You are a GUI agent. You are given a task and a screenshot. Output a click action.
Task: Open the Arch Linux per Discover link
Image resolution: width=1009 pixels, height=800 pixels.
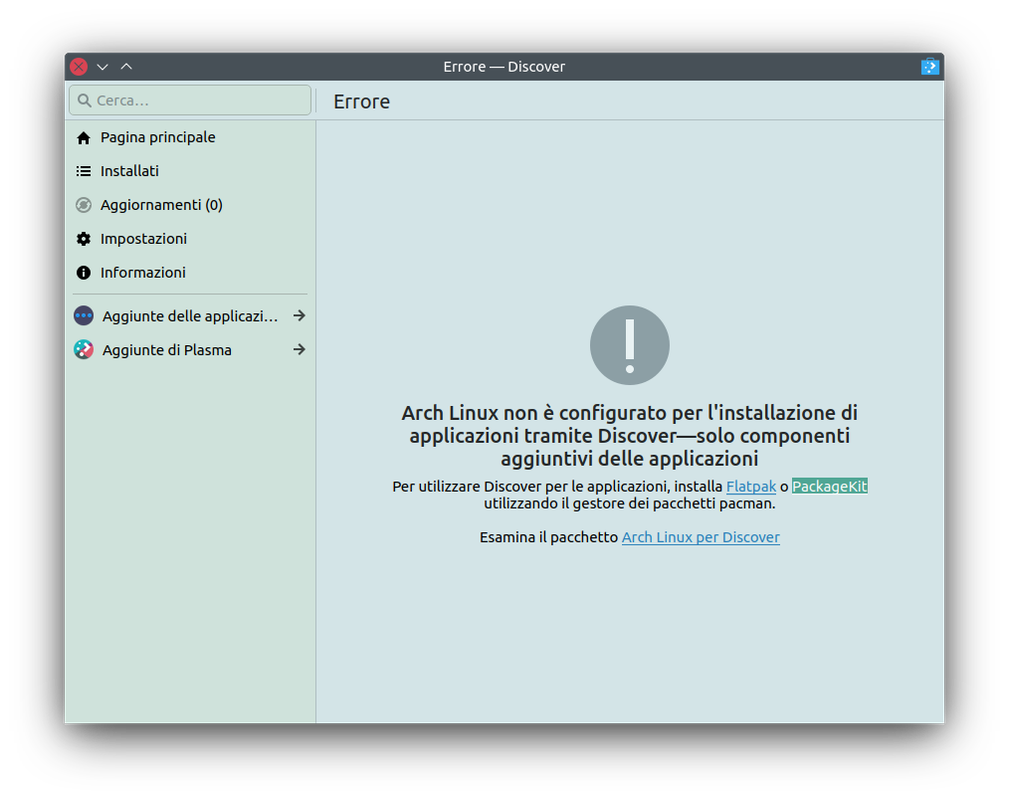coord(701,537)
